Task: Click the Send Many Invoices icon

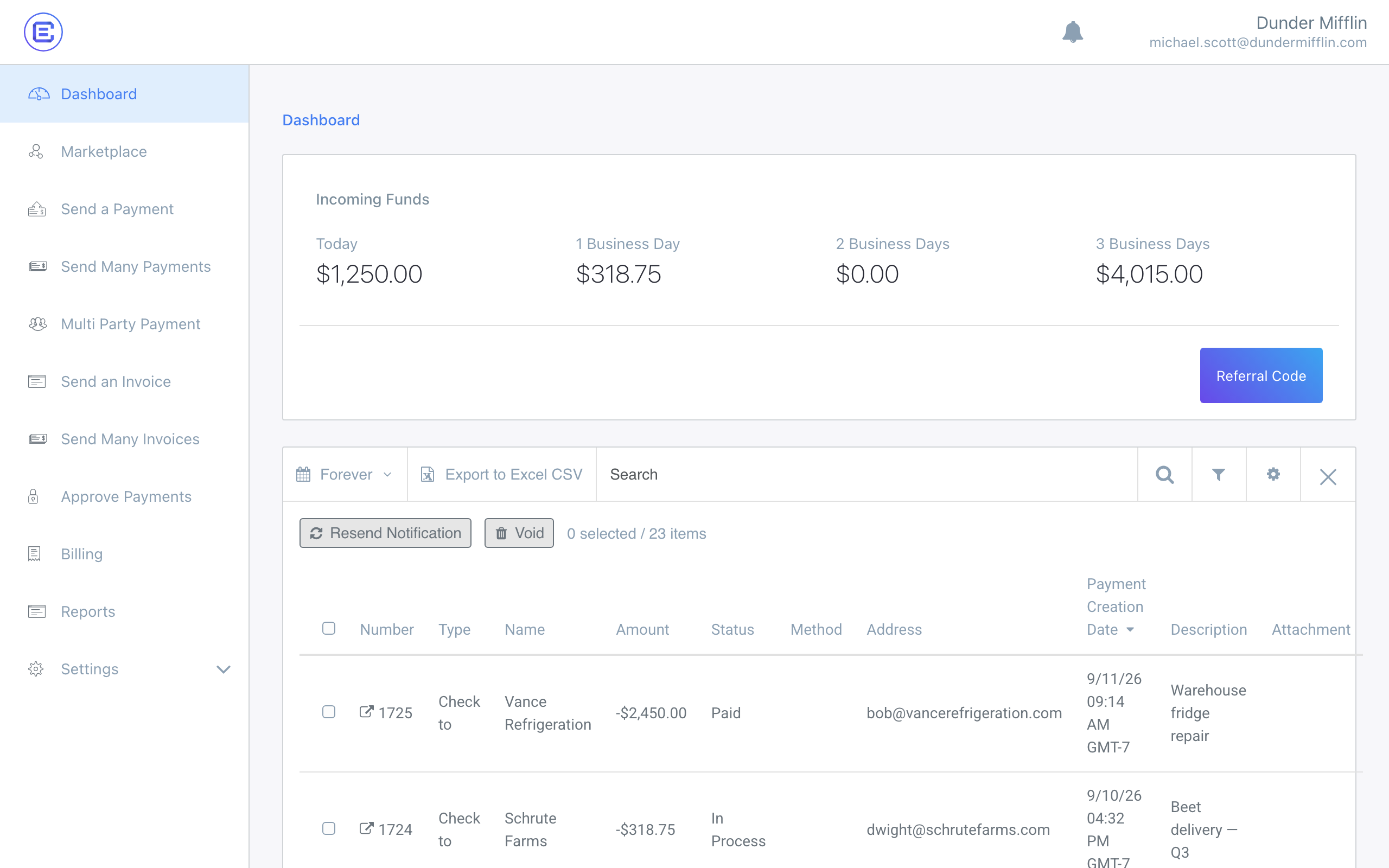Action: 38,438
